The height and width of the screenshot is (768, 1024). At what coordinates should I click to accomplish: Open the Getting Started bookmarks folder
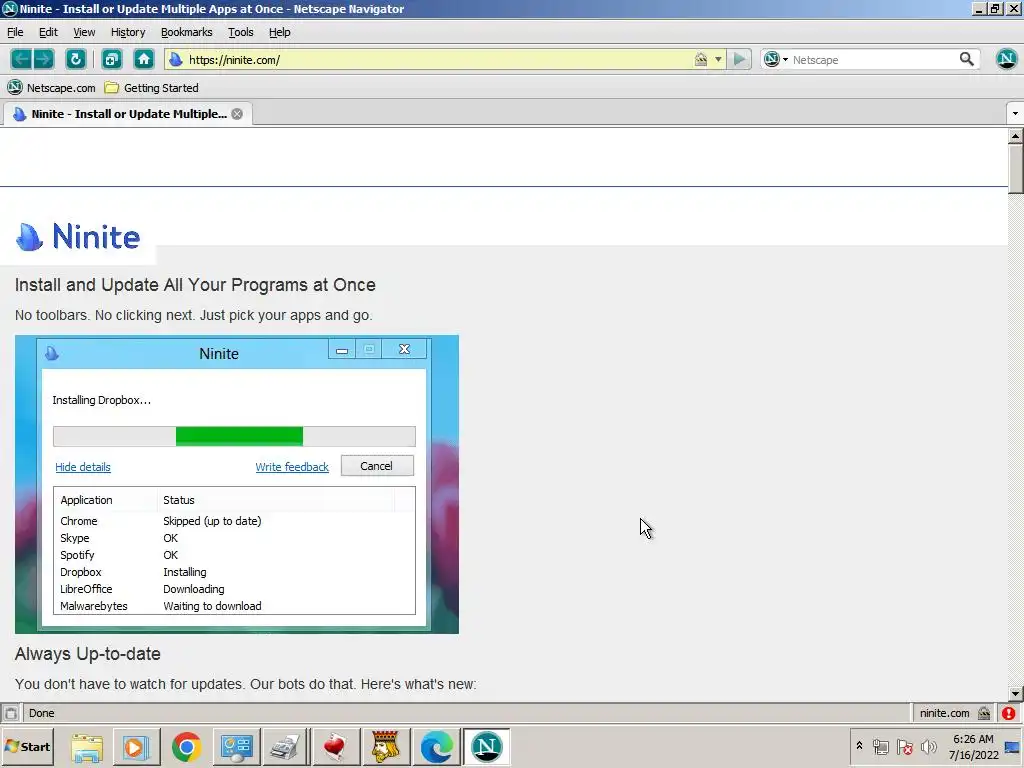tap(152, 88)
